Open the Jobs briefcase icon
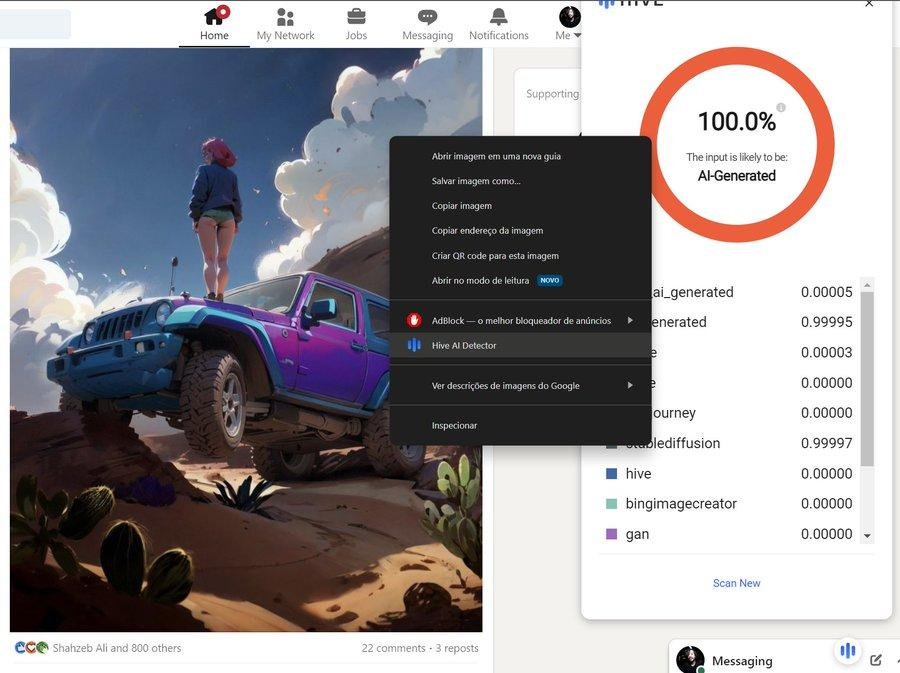This screenshot has width=900, height=673. tap(356, 17)
